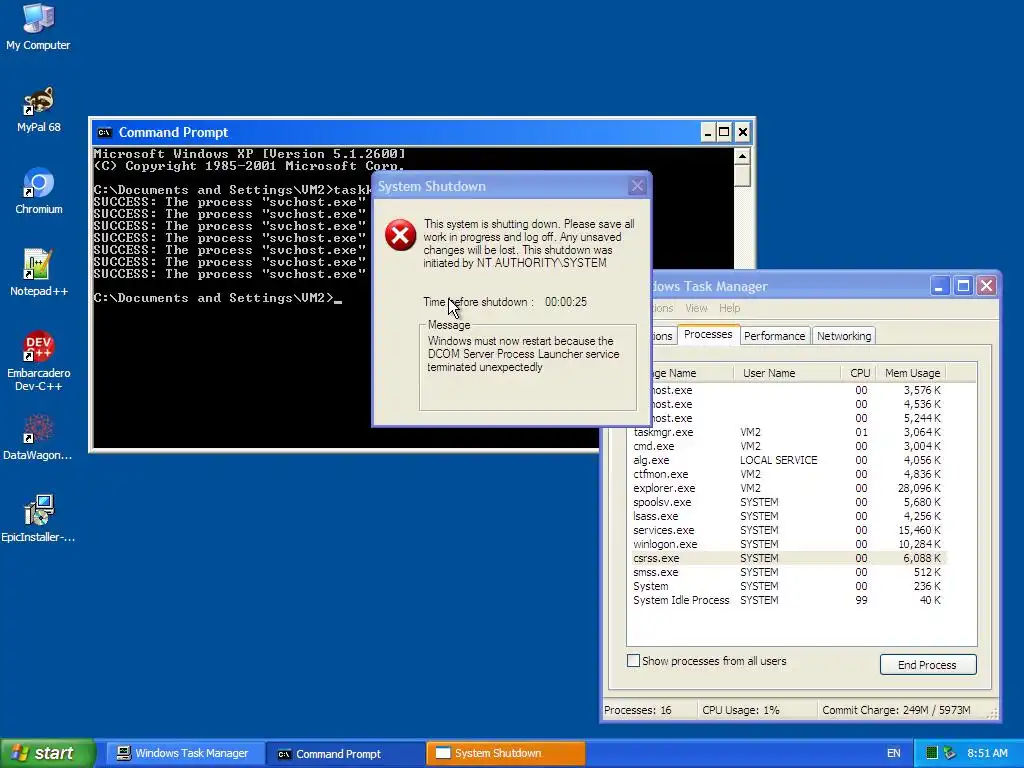This screenshot has height=768, width=1024.
Task: Select the spoolsv.exe process row
Action: point(787,502)
